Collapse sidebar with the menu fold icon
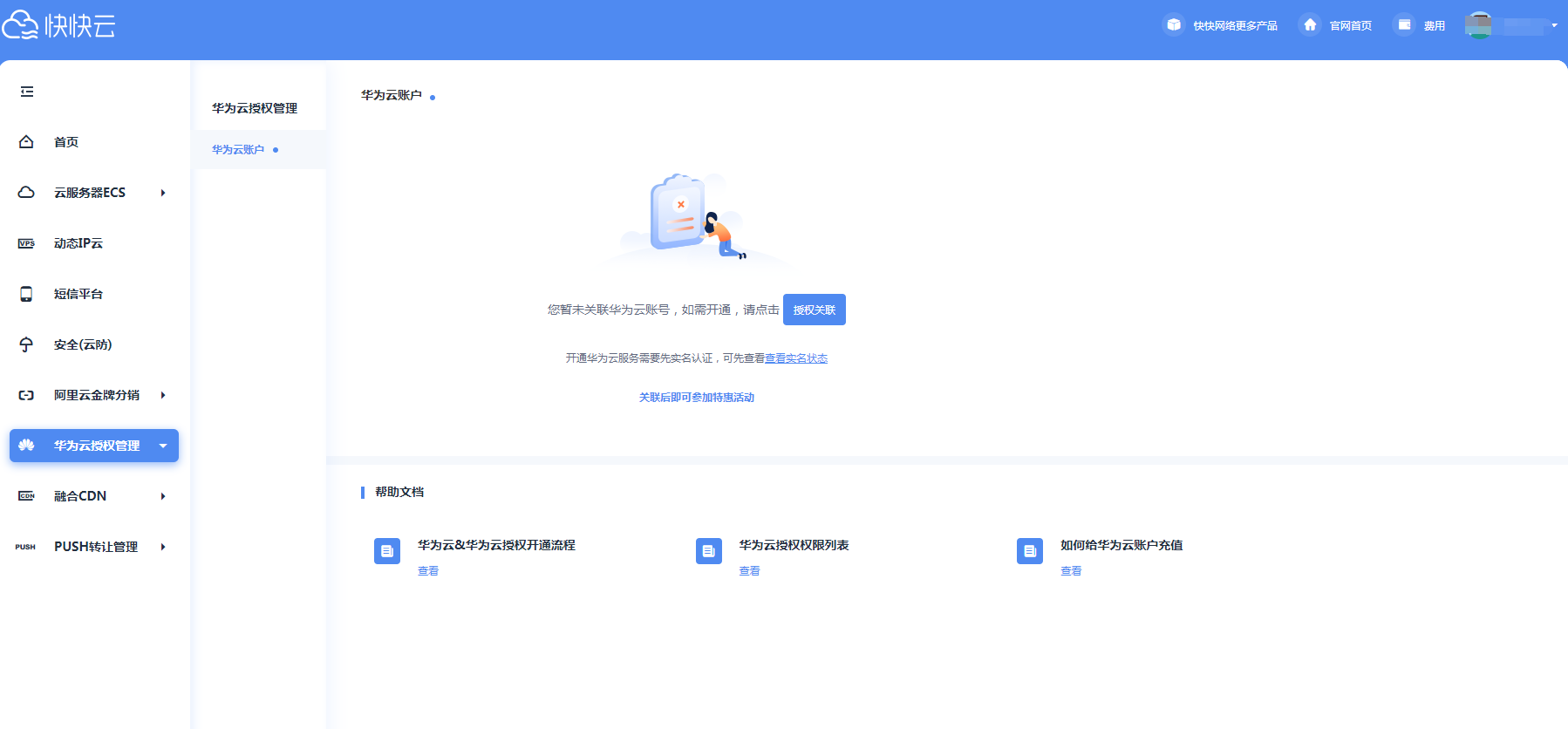 (27, 92)
